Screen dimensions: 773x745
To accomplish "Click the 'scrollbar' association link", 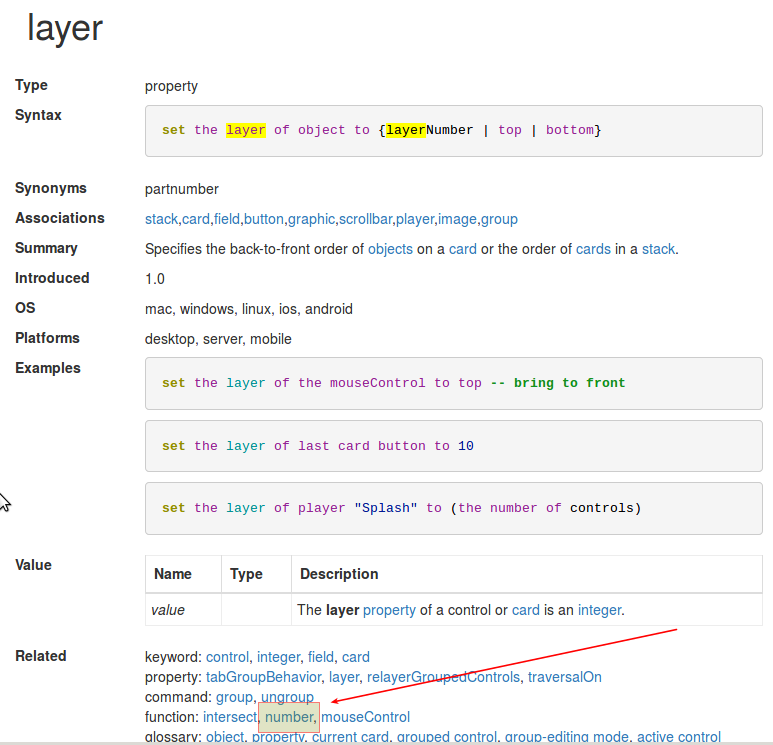I will (366, 219).
